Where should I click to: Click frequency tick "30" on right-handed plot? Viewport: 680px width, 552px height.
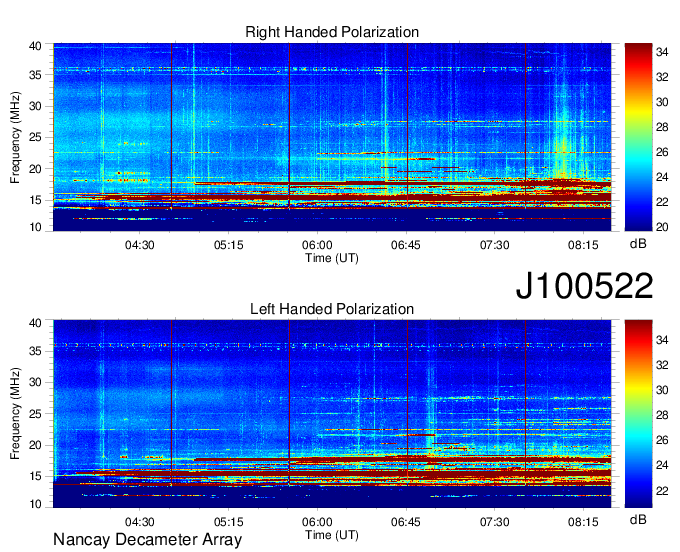(x=35, y=106)
